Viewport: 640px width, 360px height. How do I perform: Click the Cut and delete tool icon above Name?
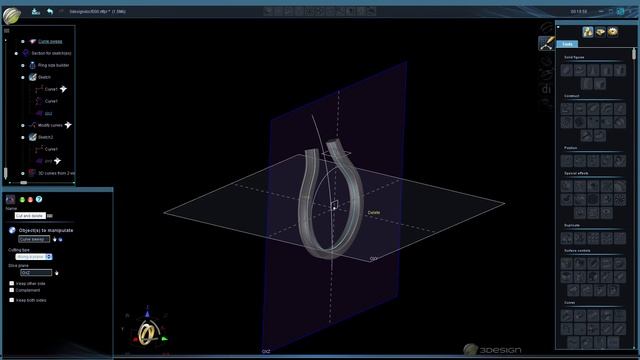(10, 199)
